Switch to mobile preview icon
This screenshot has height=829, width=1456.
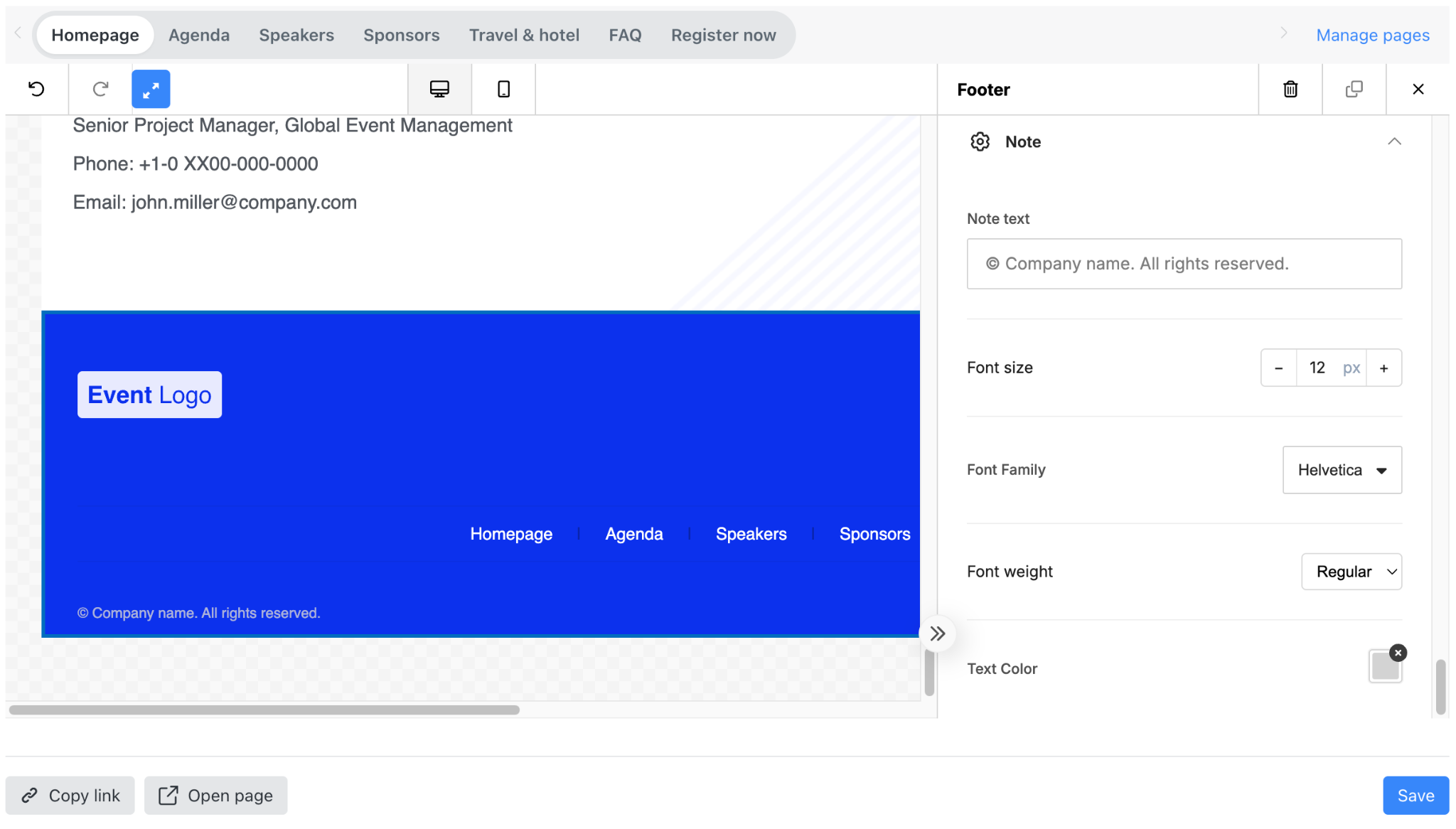click(503, 89)
